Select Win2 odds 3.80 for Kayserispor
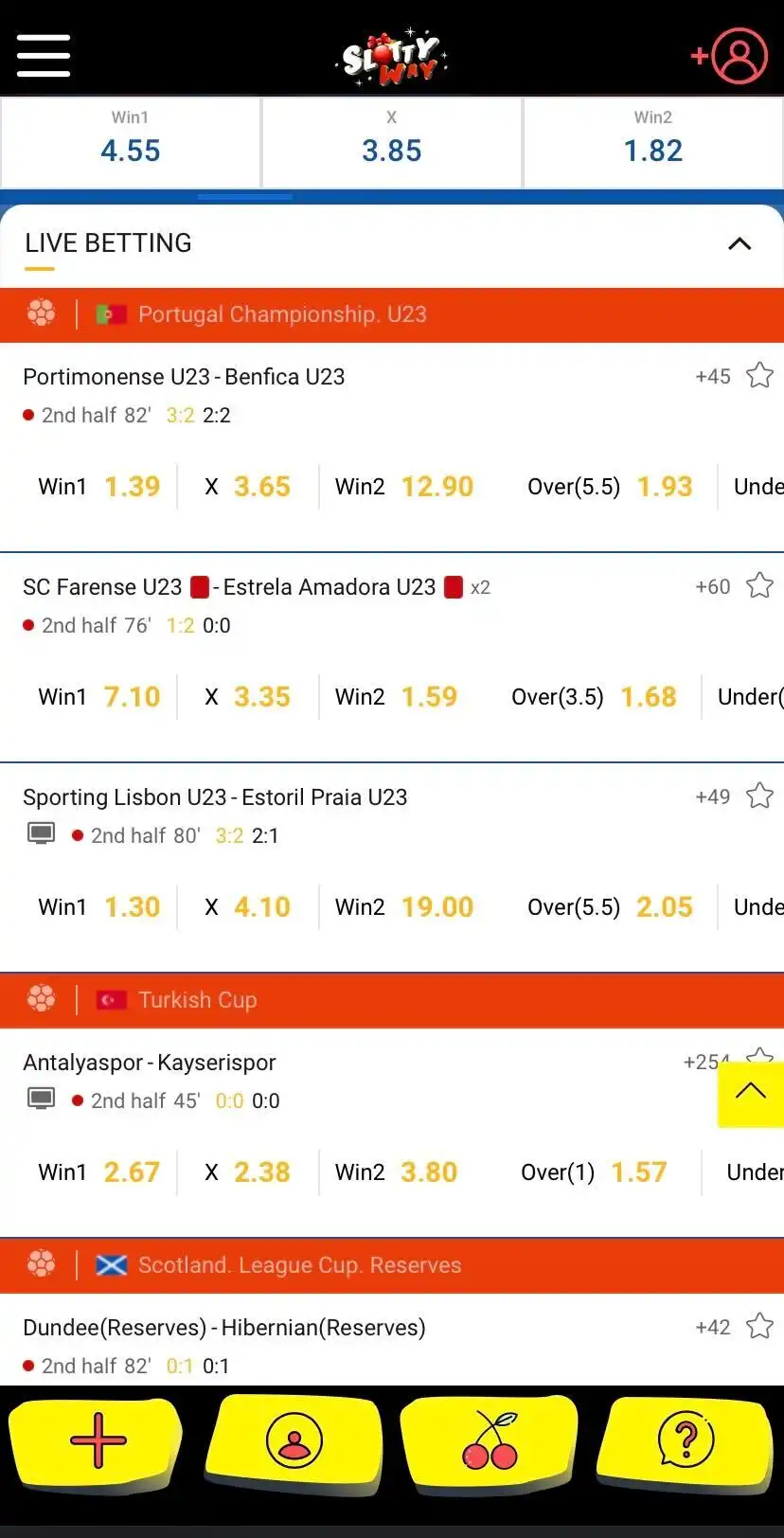The image size is (784, 1538). click(x=428, y=1172)
